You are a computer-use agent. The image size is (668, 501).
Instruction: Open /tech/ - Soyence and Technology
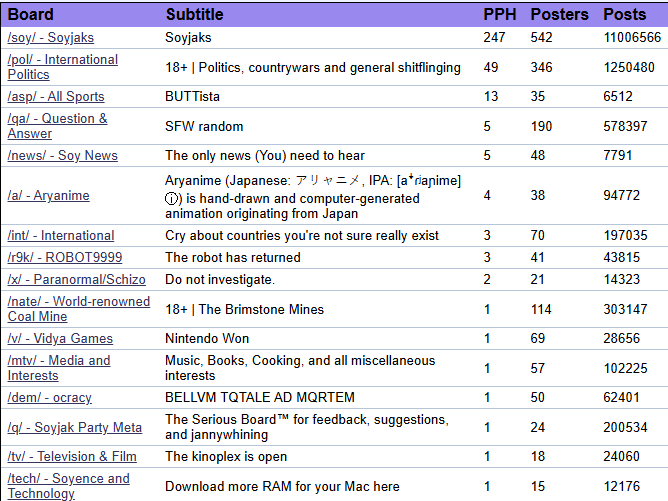pos(69,486)
